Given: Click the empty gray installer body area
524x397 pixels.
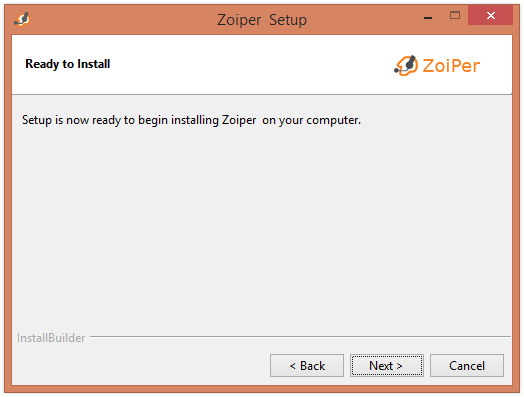Looking at the screenshot, I should pos(262,227).
